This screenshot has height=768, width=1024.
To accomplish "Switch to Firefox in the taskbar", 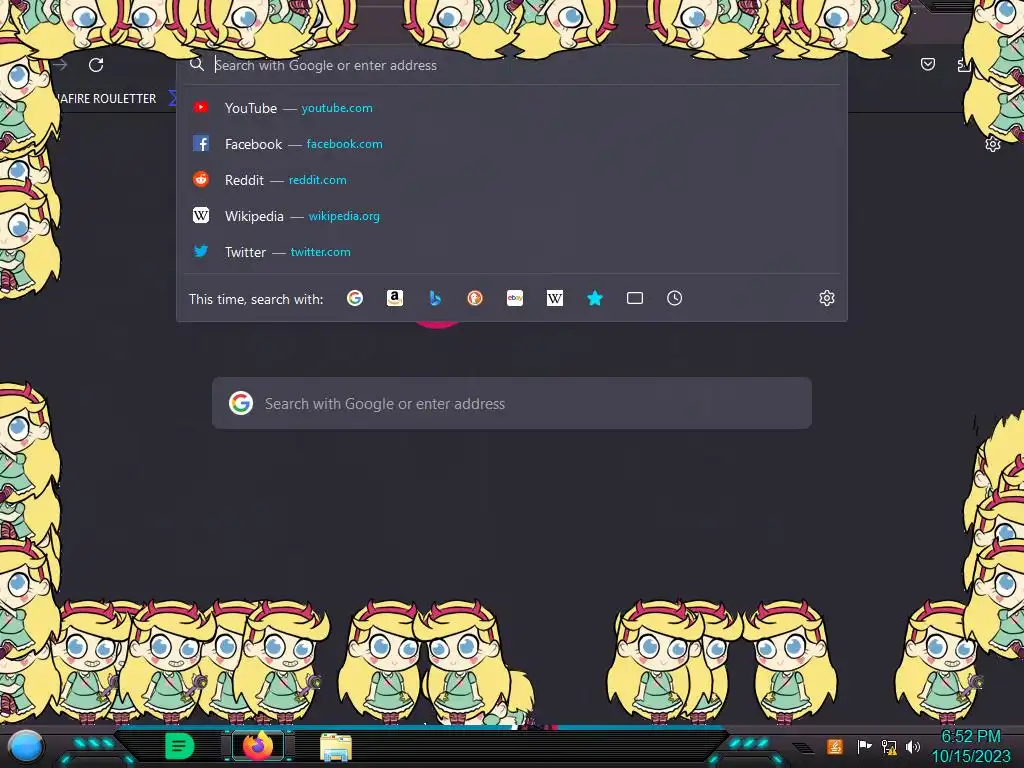I will point(258,746).
